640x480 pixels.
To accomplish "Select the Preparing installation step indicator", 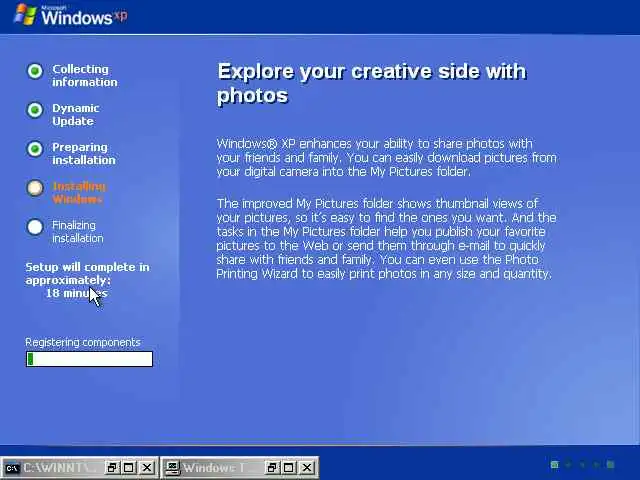I will pyautogui.click(x=35, y=149).
